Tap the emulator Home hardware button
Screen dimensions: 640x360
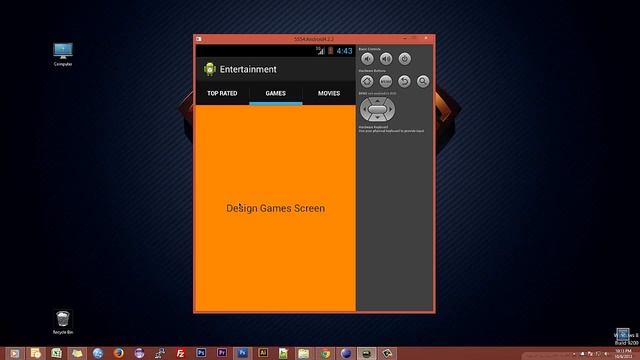pos(367,81)
